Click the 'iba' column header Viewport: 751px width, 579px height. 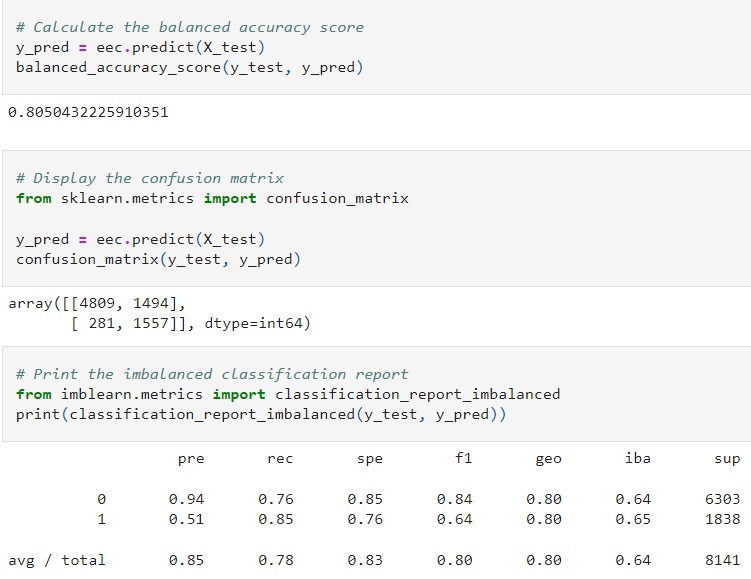click(x=637, y=458)
